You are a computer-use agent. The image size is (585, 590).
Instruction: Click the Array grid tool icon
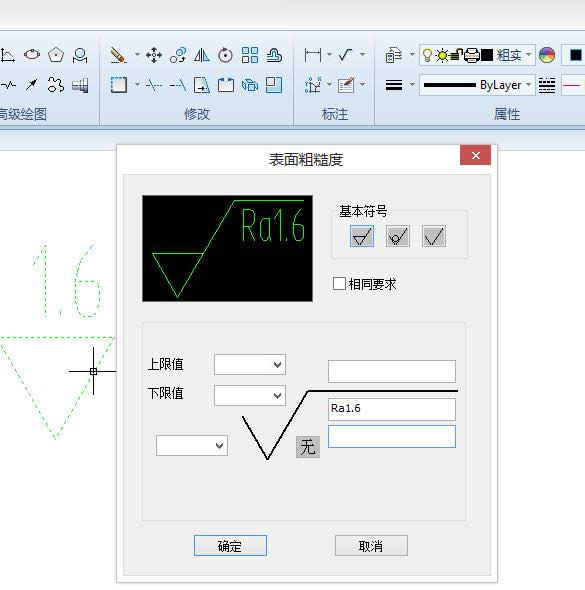coord(250,55)
